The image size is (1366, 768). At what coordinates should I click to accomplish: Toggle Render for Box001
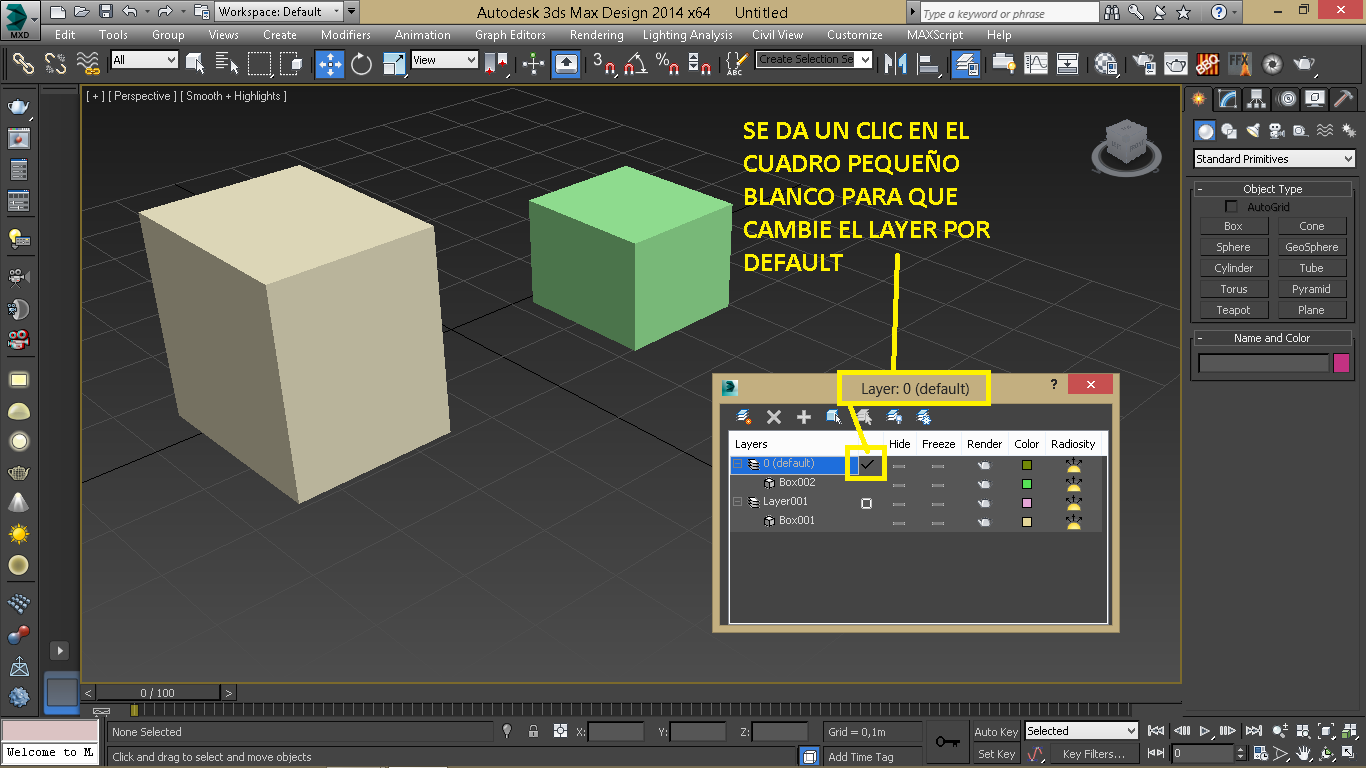984,522
